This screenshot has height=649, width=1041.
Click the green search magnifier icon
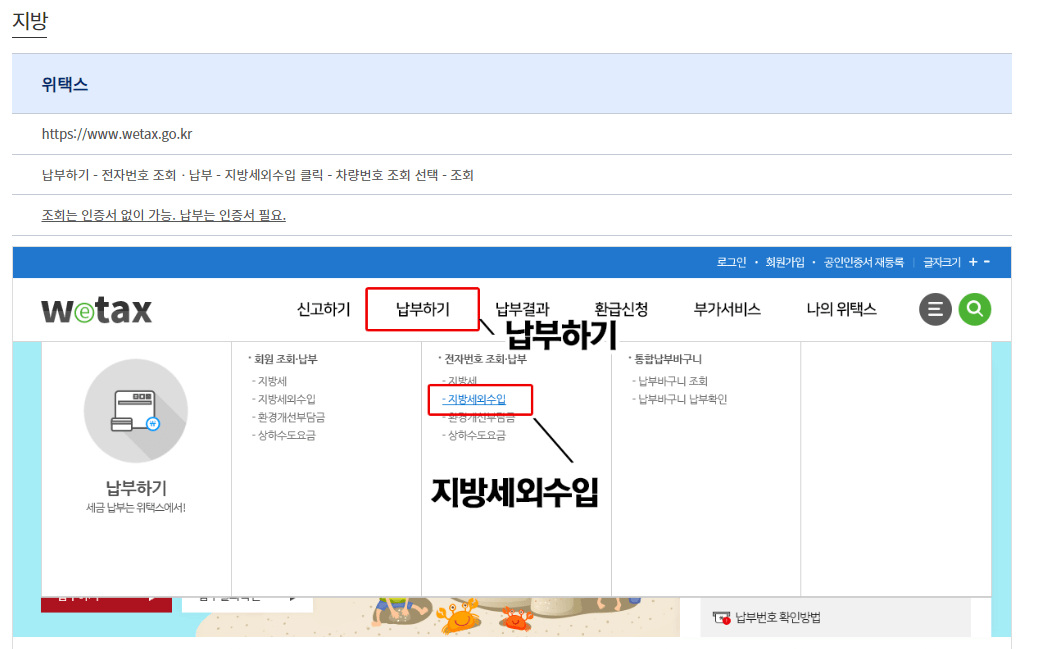click(974, 310)
